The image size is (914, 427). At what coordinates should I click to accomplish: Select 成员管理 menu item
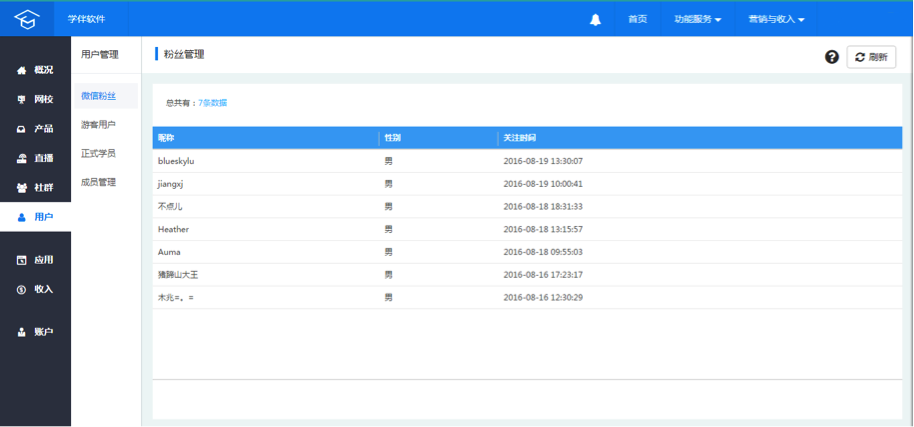98,182
